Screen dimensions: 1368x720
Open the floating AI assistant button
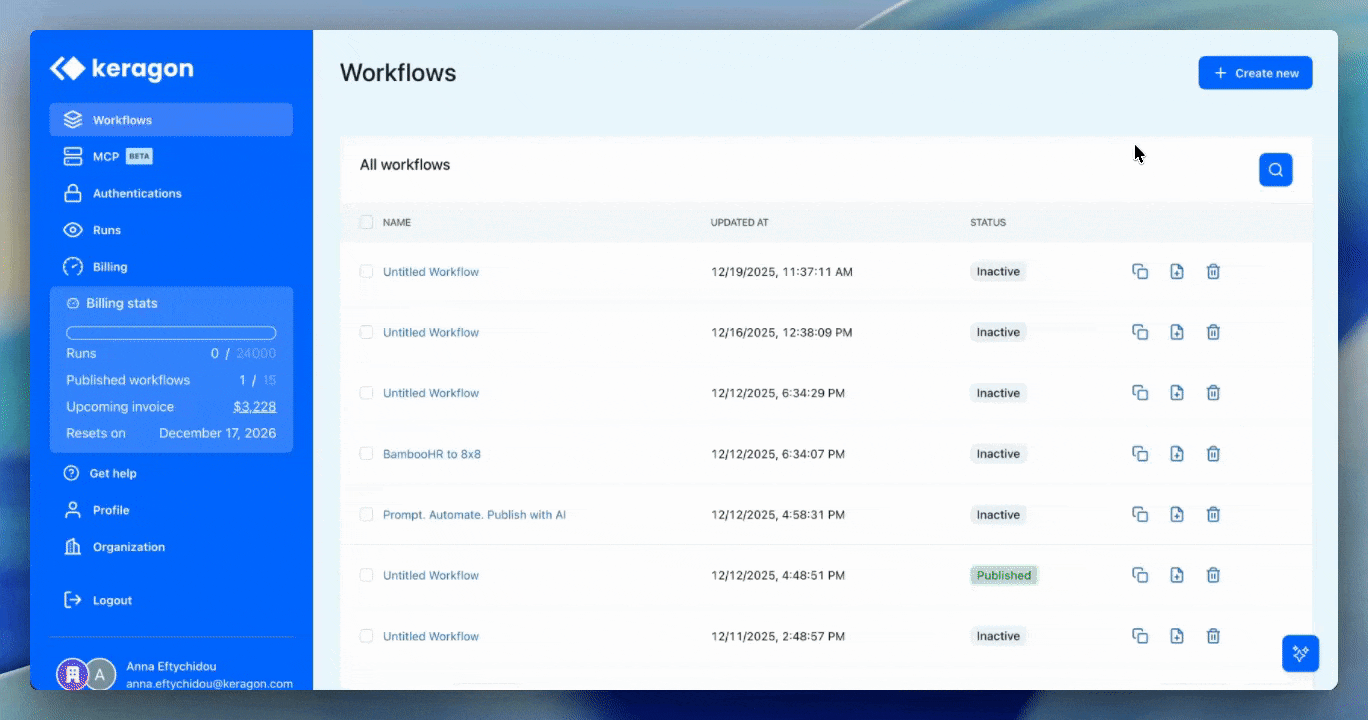(x=1300, y=653)
